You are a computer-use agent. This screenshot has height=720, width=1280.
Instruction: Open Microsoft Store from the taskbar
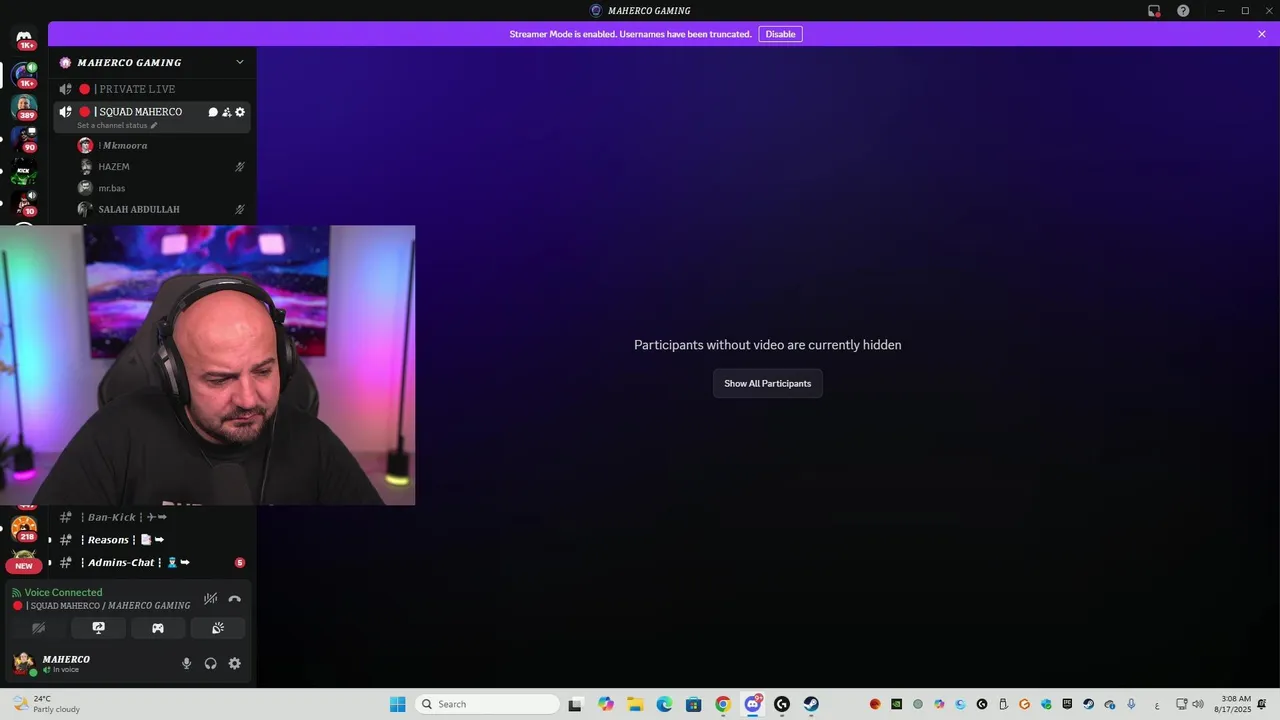[x=693, y=704]
